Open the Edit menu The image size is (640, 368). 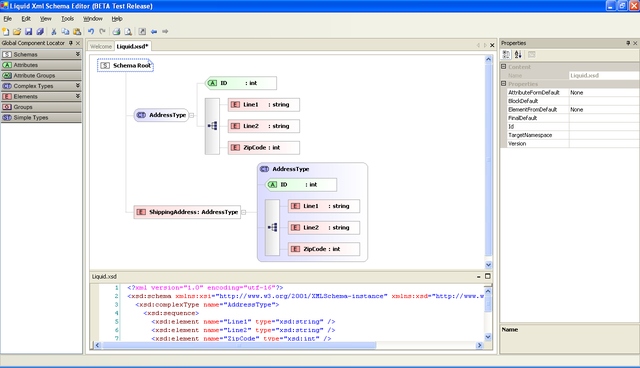pyautogui.click(x=26, y=19)
